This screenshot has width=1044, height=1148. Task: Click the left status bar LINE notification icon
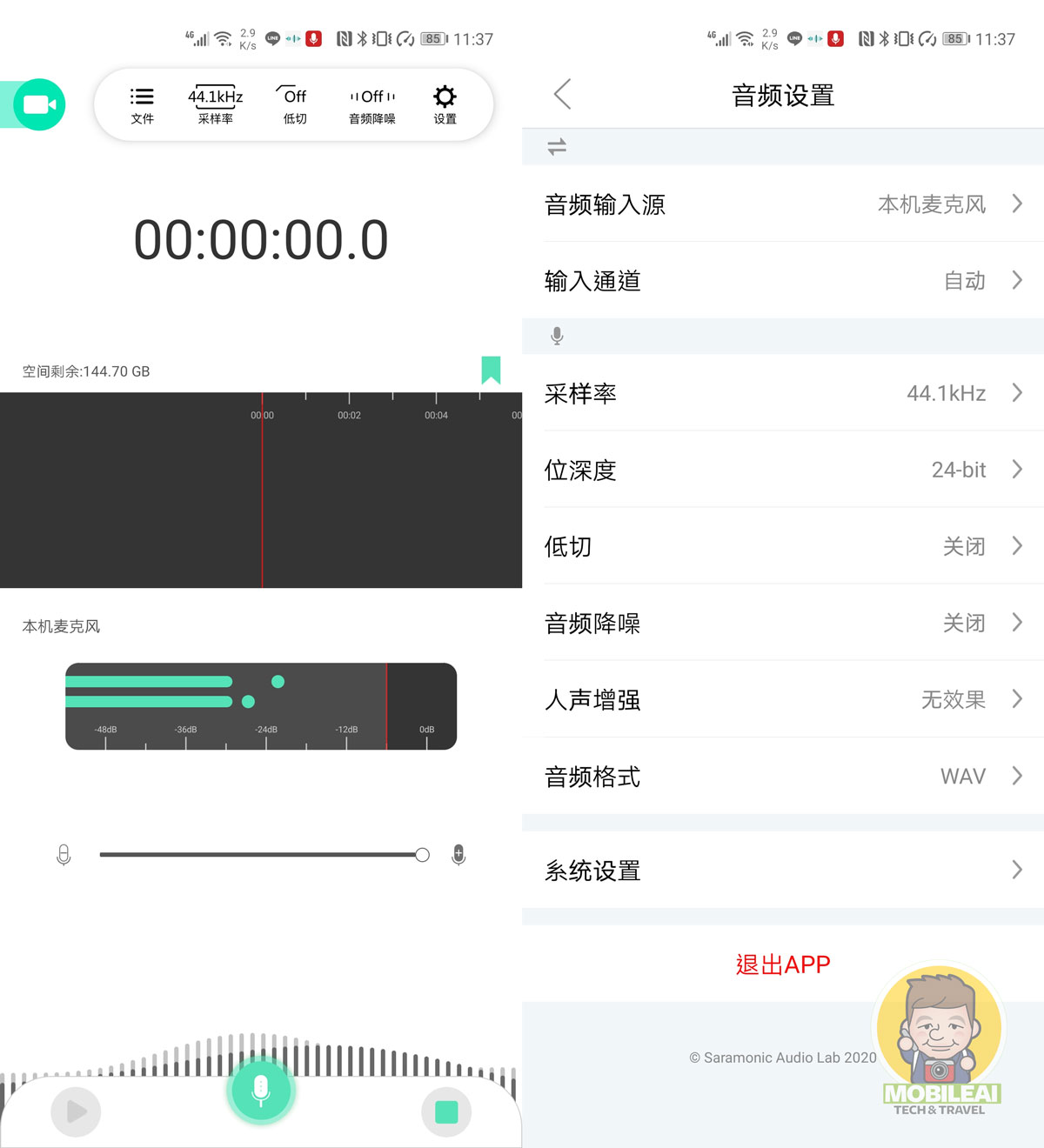pos(272,39)
